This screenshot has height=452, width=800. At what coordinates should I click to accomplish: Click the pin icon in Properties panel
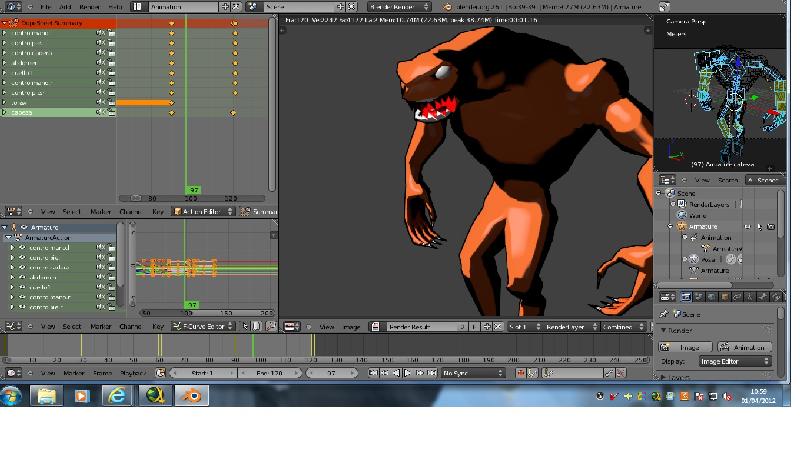pyautogui.click(x=664, y=314)
